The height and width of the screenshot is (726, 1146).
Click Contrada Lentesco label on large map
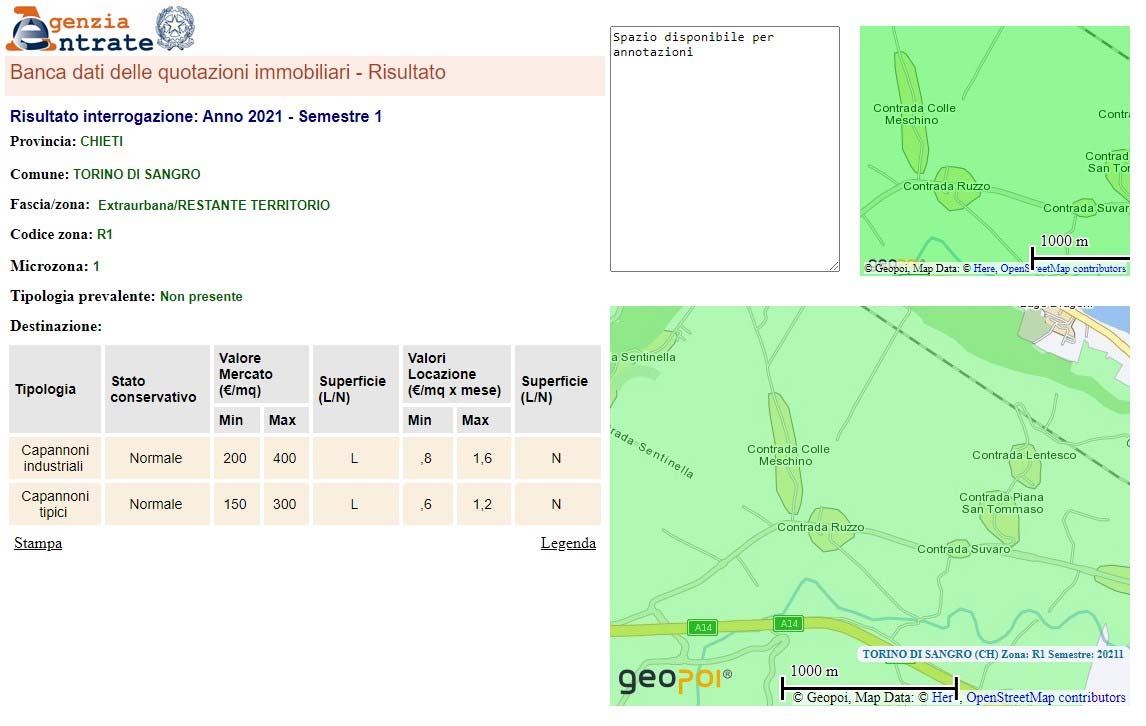click(1024, 455)
